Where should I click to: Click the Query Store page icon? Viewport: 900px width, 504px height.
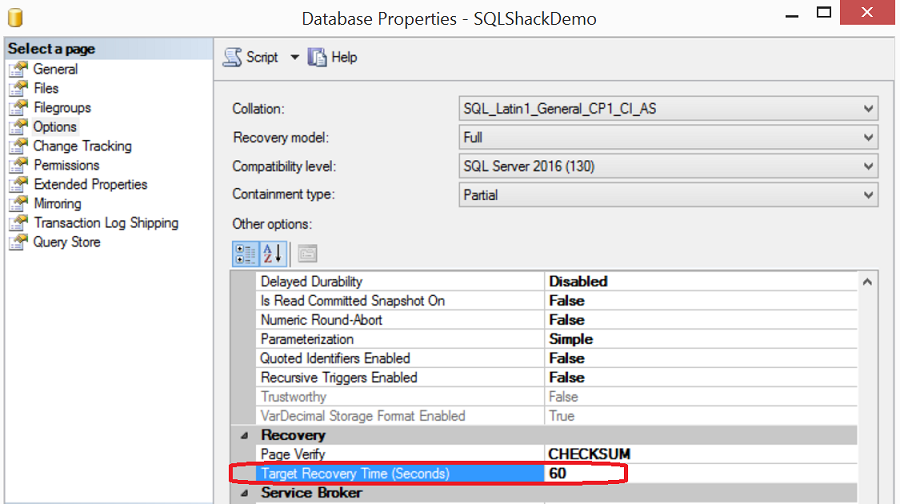(18, 242)
